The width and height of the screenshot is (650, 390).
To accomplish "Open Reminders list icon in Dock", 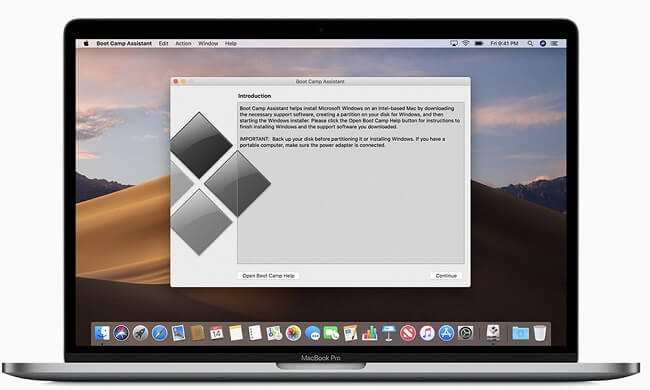I will 255,333.
